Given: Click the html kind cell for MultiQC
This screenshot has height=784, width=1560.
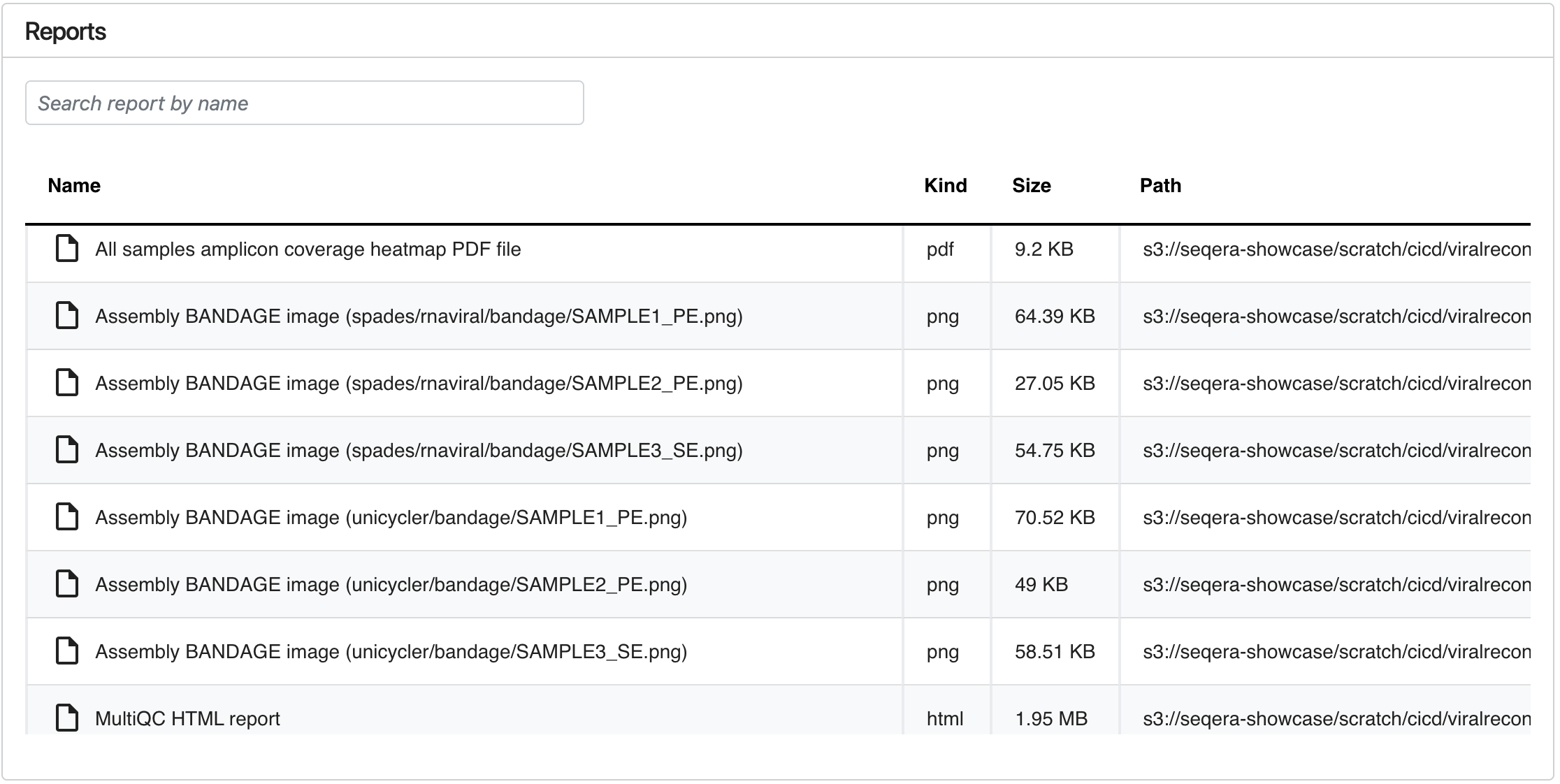Looking at the screenshot, I should 944,719.
